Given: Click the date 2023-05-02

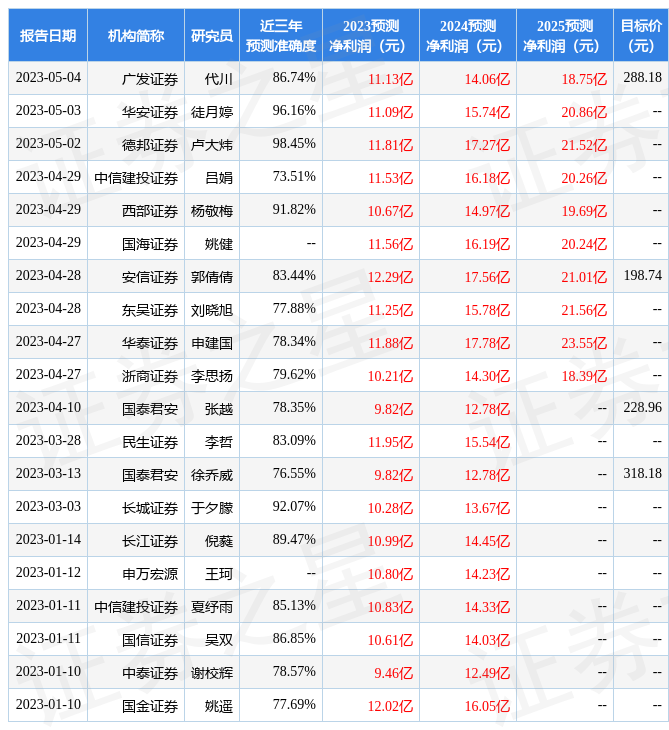Looking at the screenshot, I should [48, 143].
